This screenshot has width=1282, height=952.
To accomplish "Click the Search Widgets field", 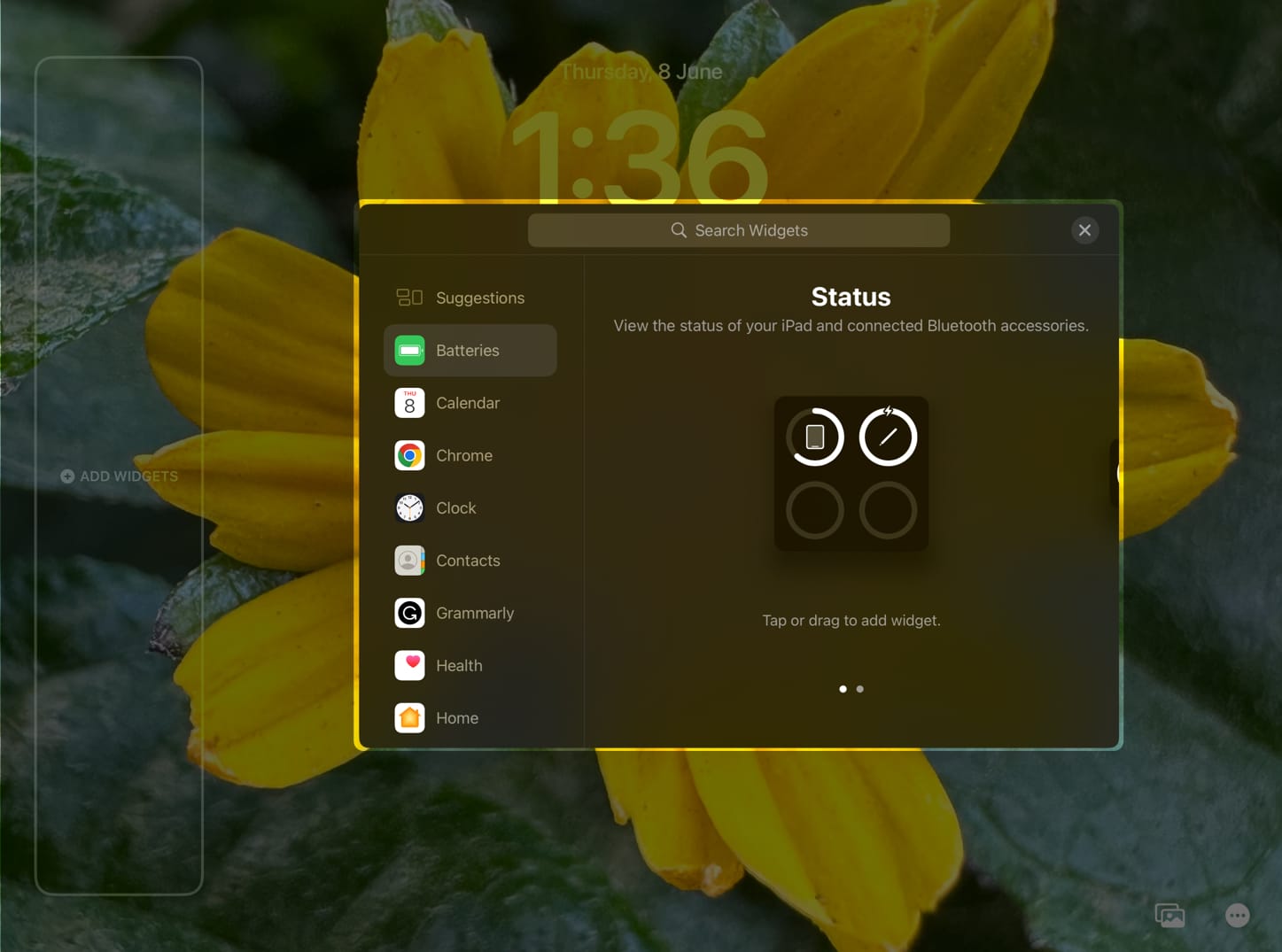I will [738, 230].
